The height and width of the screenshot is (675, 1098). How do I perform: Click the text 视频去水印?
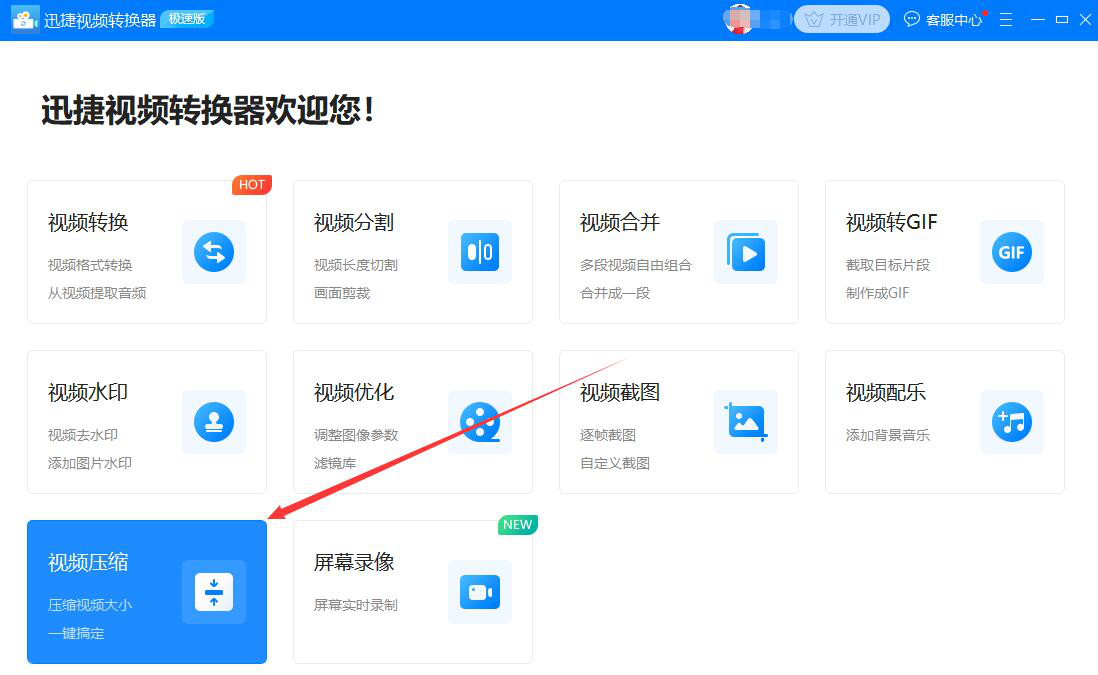pyautogui.click(x=83, y=436)
